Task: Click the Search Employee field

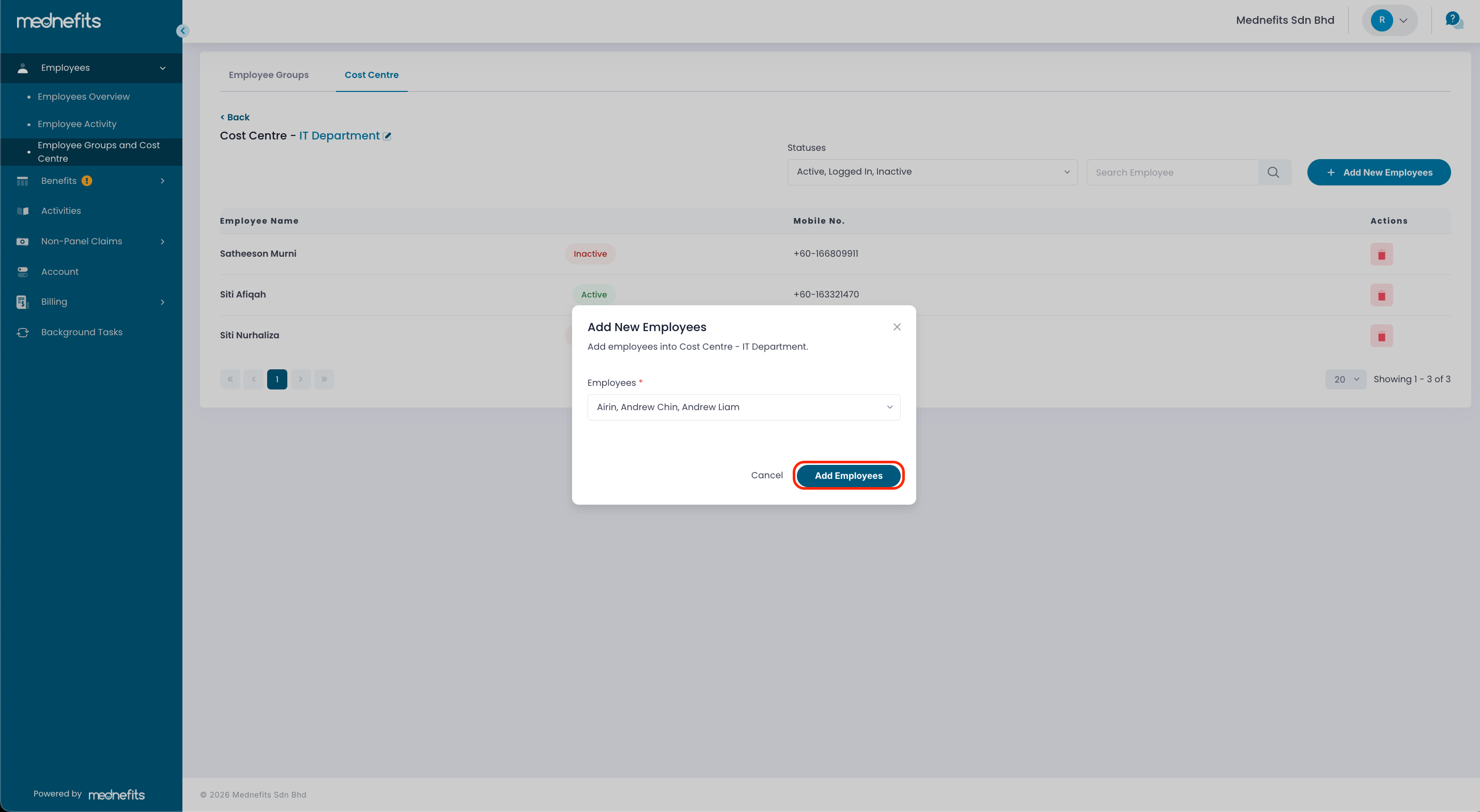Action: point(1172,173)
